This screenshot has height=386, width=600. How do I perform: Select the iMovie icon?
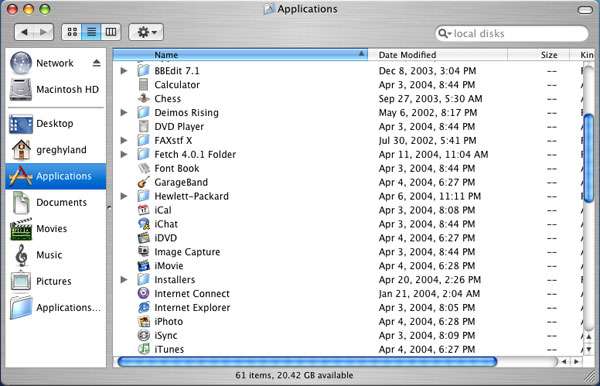(143, 266)
